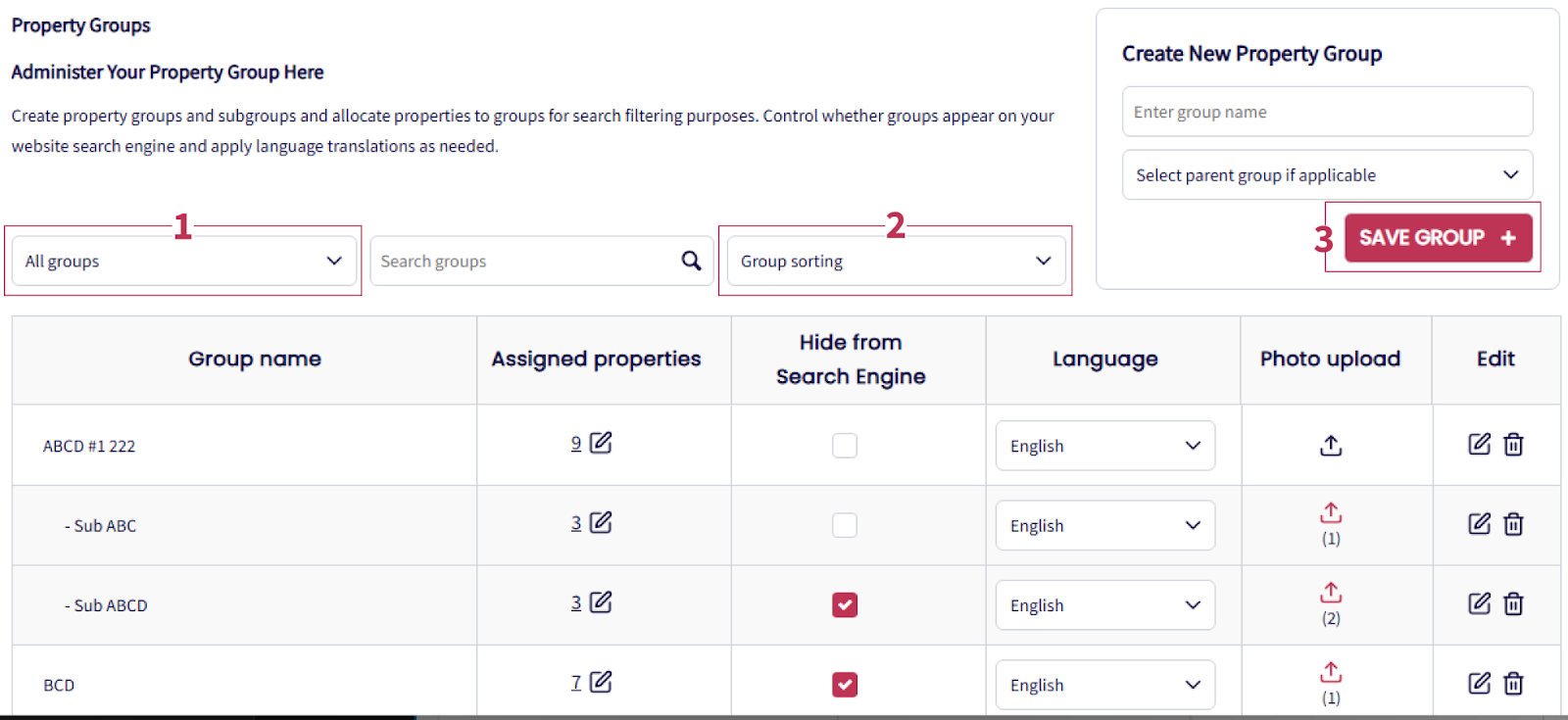The image size is (1568, 720).
Task: Uncheck Hide from Search Engine for Sub ABCD
Action: coord(844,604)
